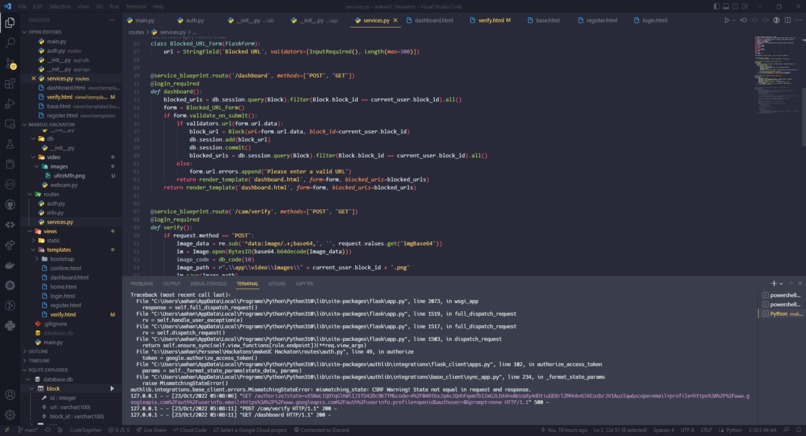Open the GitHub icon in activity bar
The width and height of the screenshot is (806, 436).
pos(10,205)
